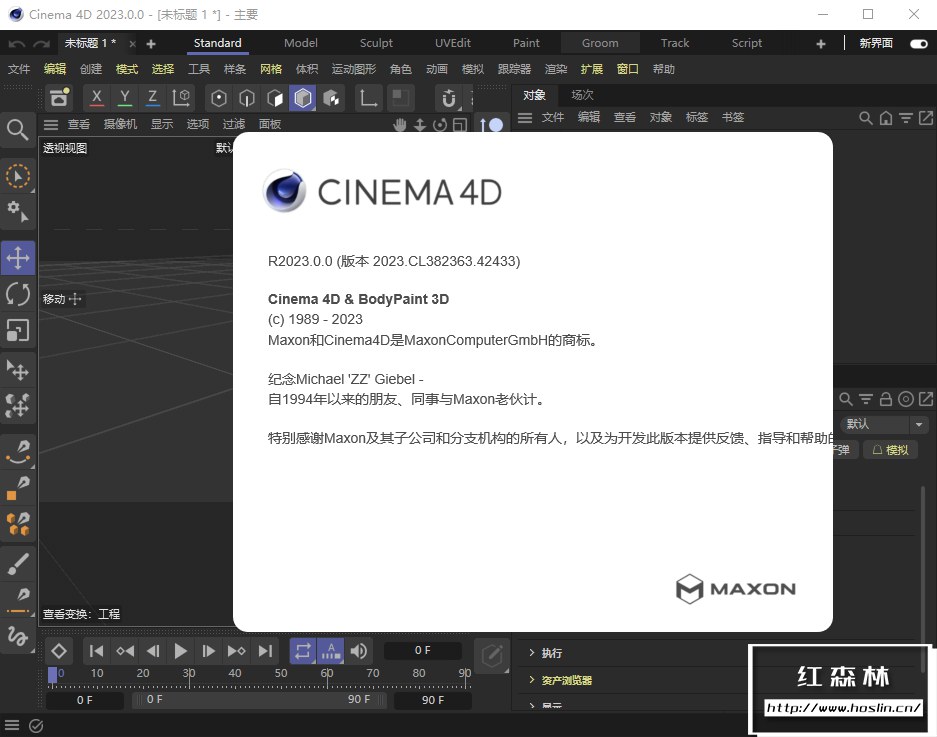This screenshot has height=737, width=937.
Task: Click the current frame 0 F field
Action: pos(422,651)
